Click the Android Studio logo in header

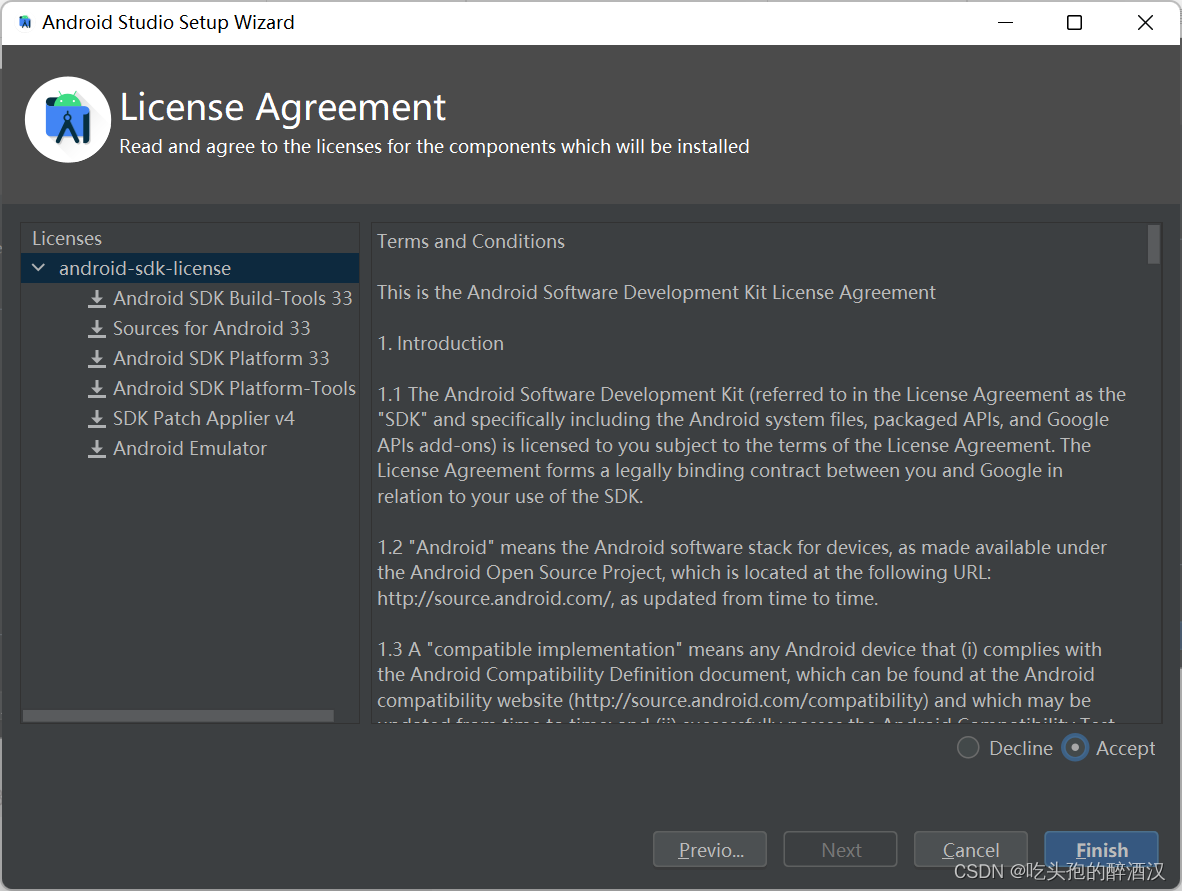coord(68,119)
